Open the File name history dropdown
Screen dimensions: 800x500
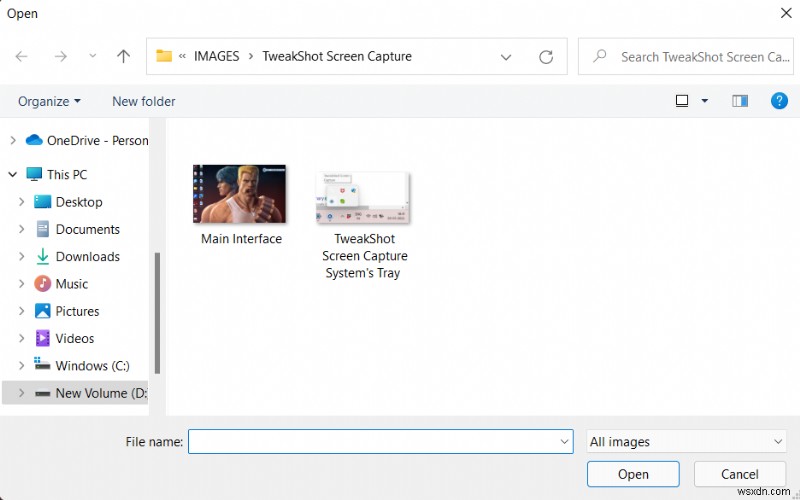click(x=564, y=442)
